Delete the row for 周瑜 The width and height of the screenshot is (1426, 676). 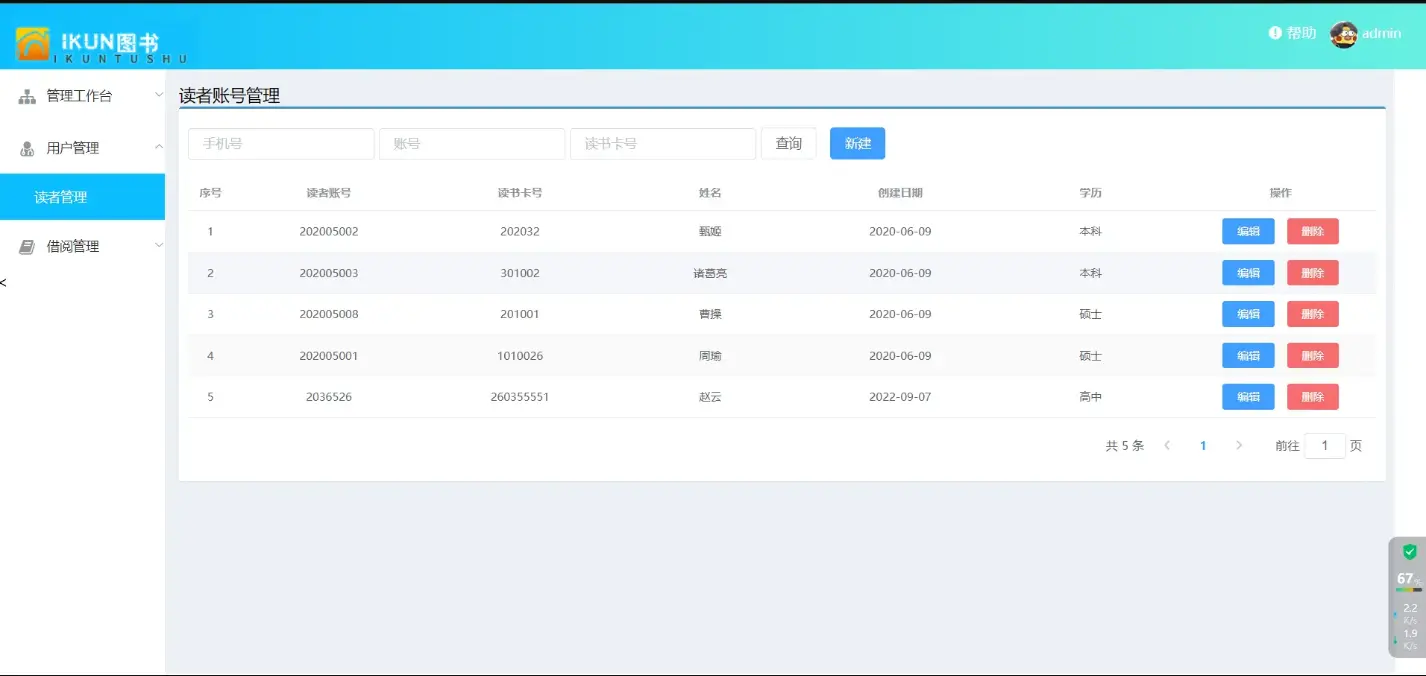[1312, 356]
